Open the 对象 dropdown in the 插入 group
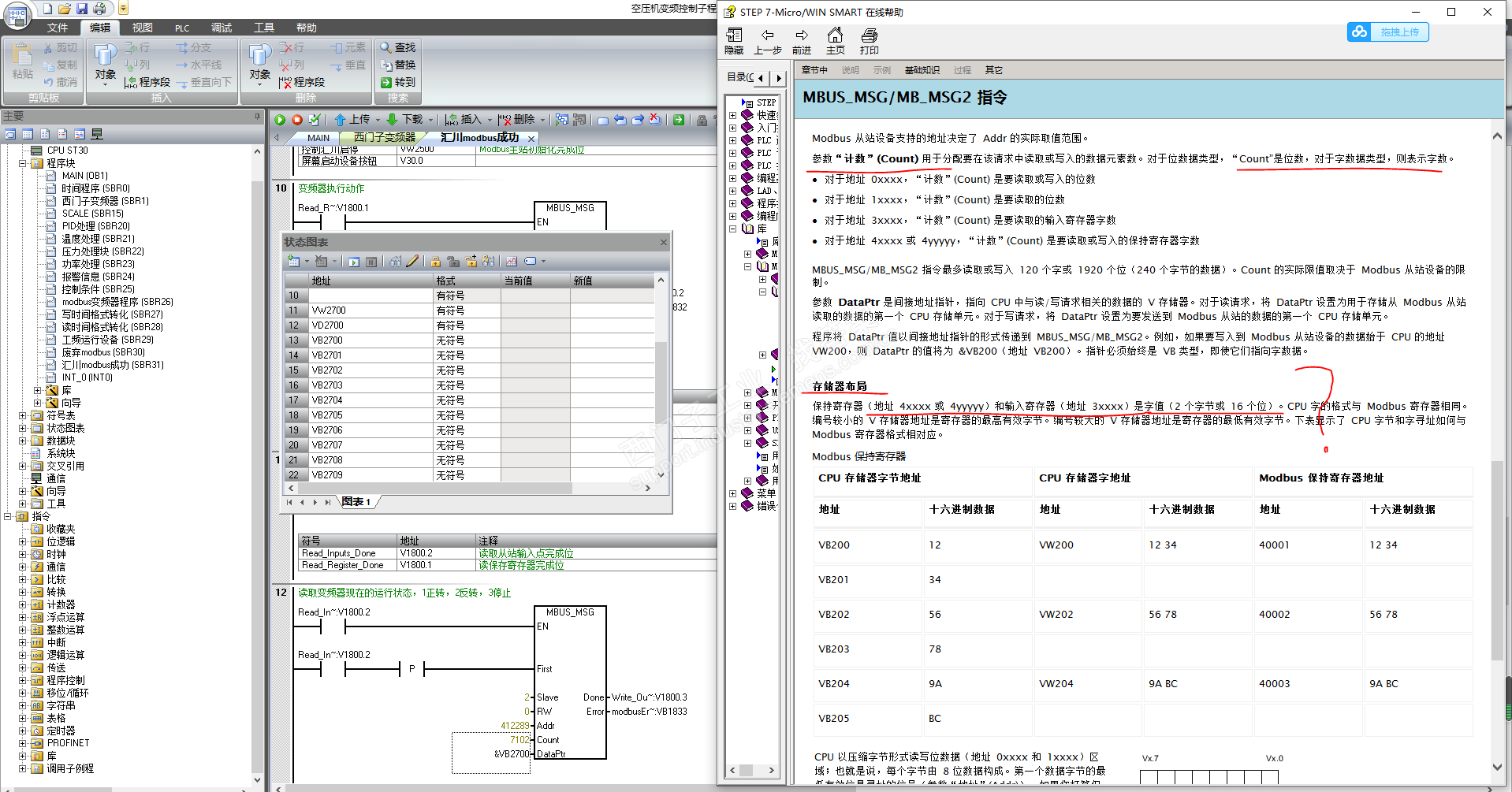 pyautogui.click(x=105, y=65)
